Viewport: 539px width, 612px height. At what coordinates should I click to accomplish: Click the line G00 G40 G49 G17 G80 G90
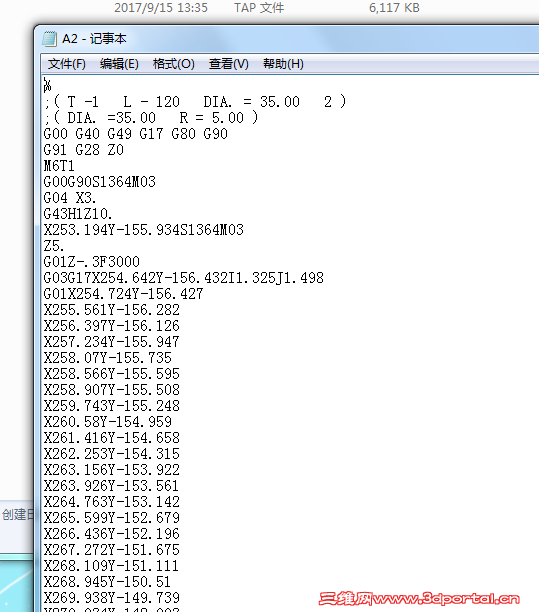tap(135, 134)
